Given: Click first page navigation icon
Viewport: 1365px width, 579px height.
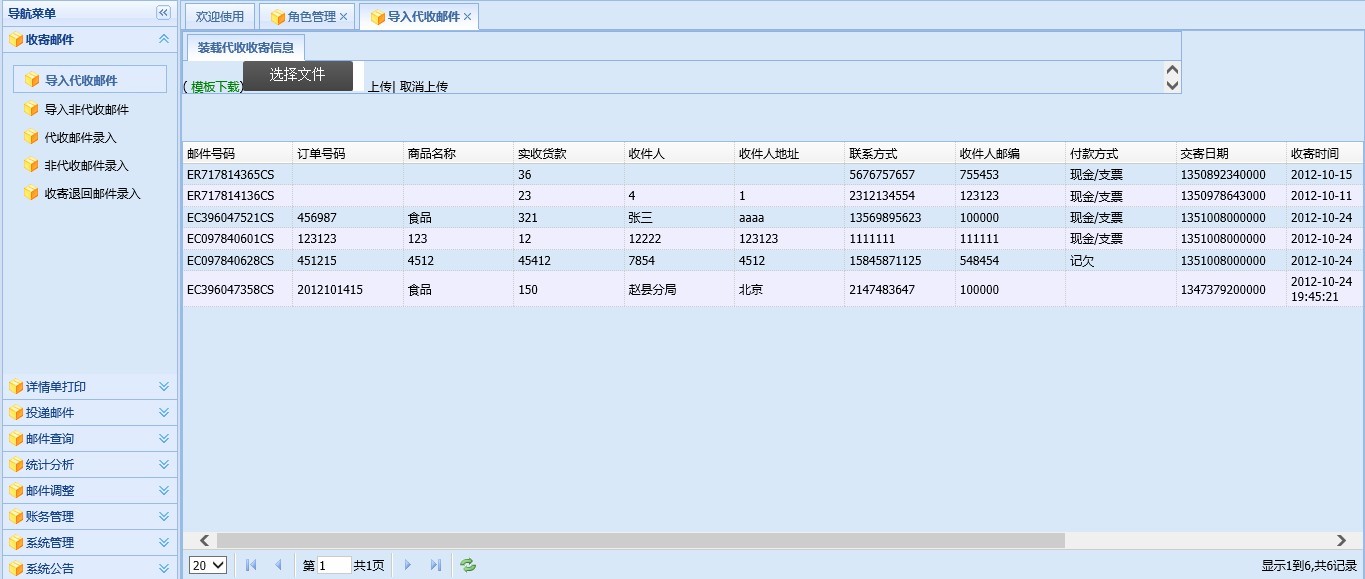Looking at the screenshot, I should 250,565.
